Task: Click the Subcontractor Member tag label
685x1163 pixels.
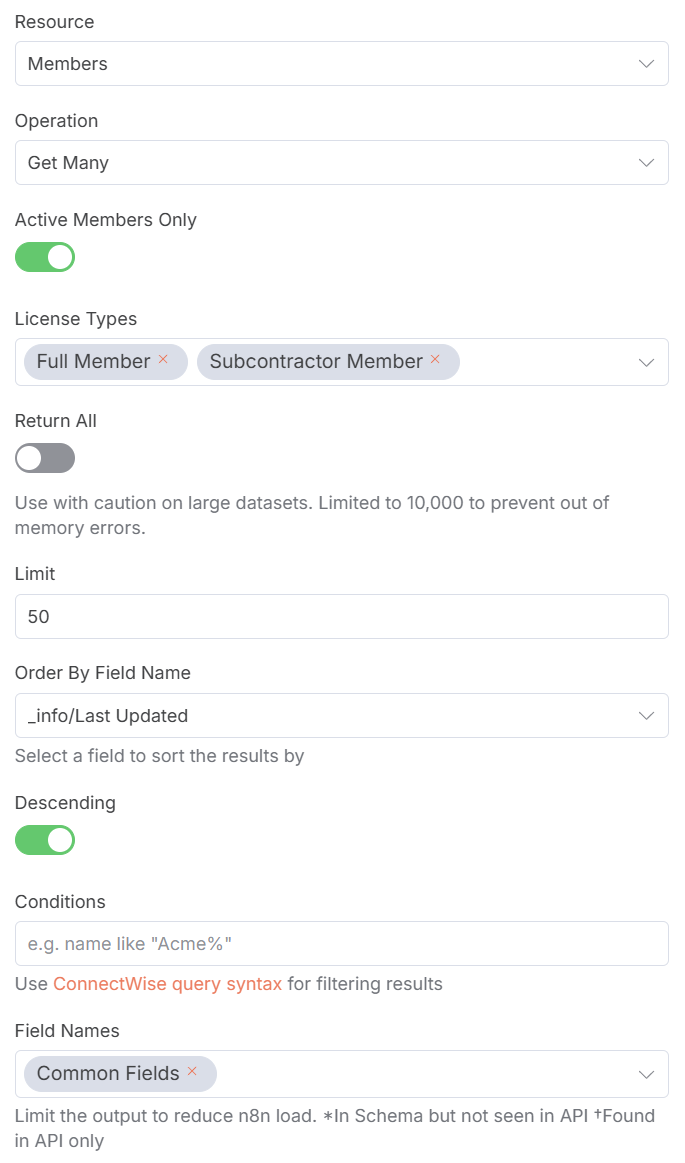Action: pyautogui.click(x=316, y=362)
